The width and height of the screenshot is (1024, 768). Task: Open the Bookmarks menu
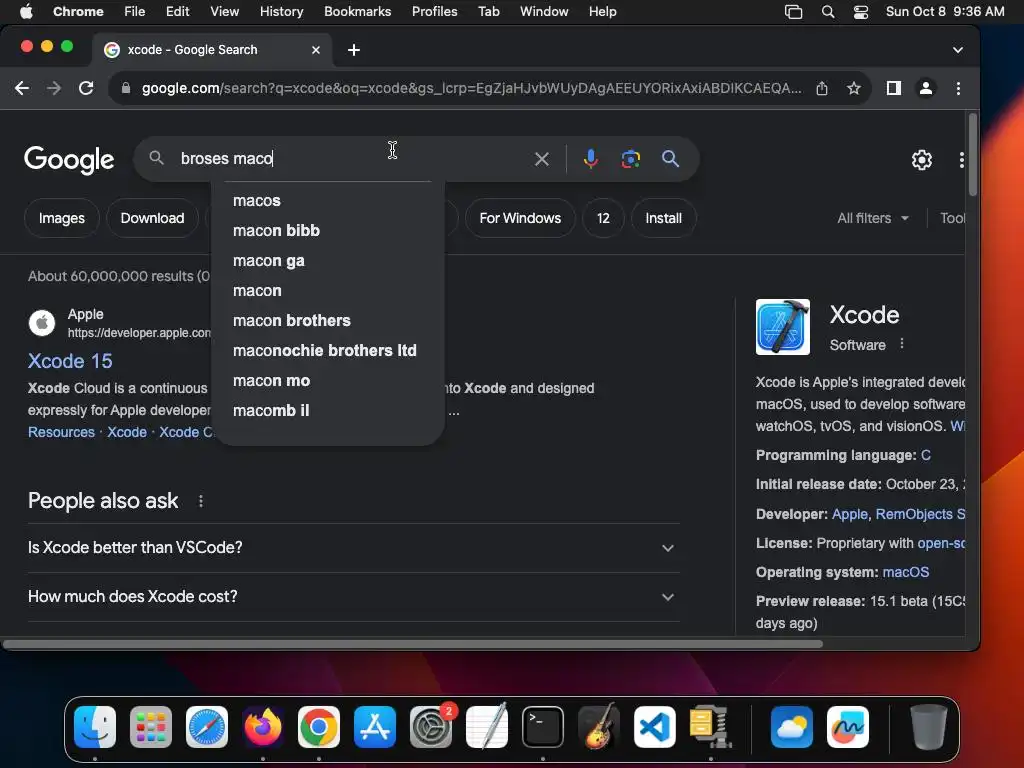[357, 11]
